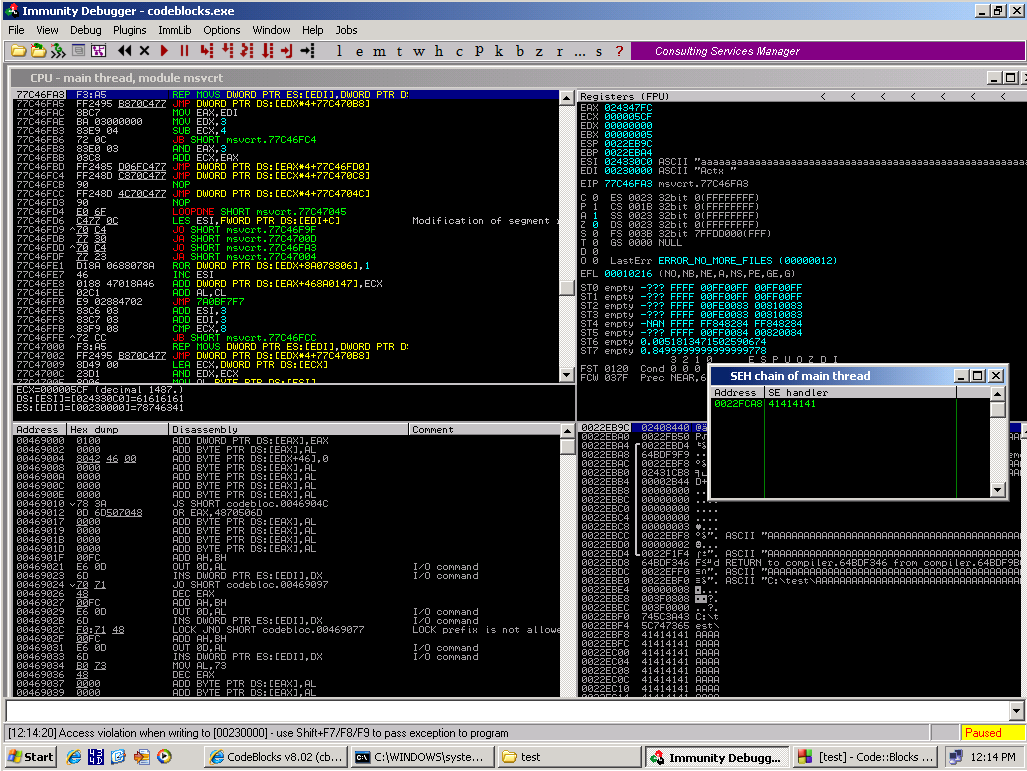
Task: Open the View menu
Action: [x=47, y=30]
